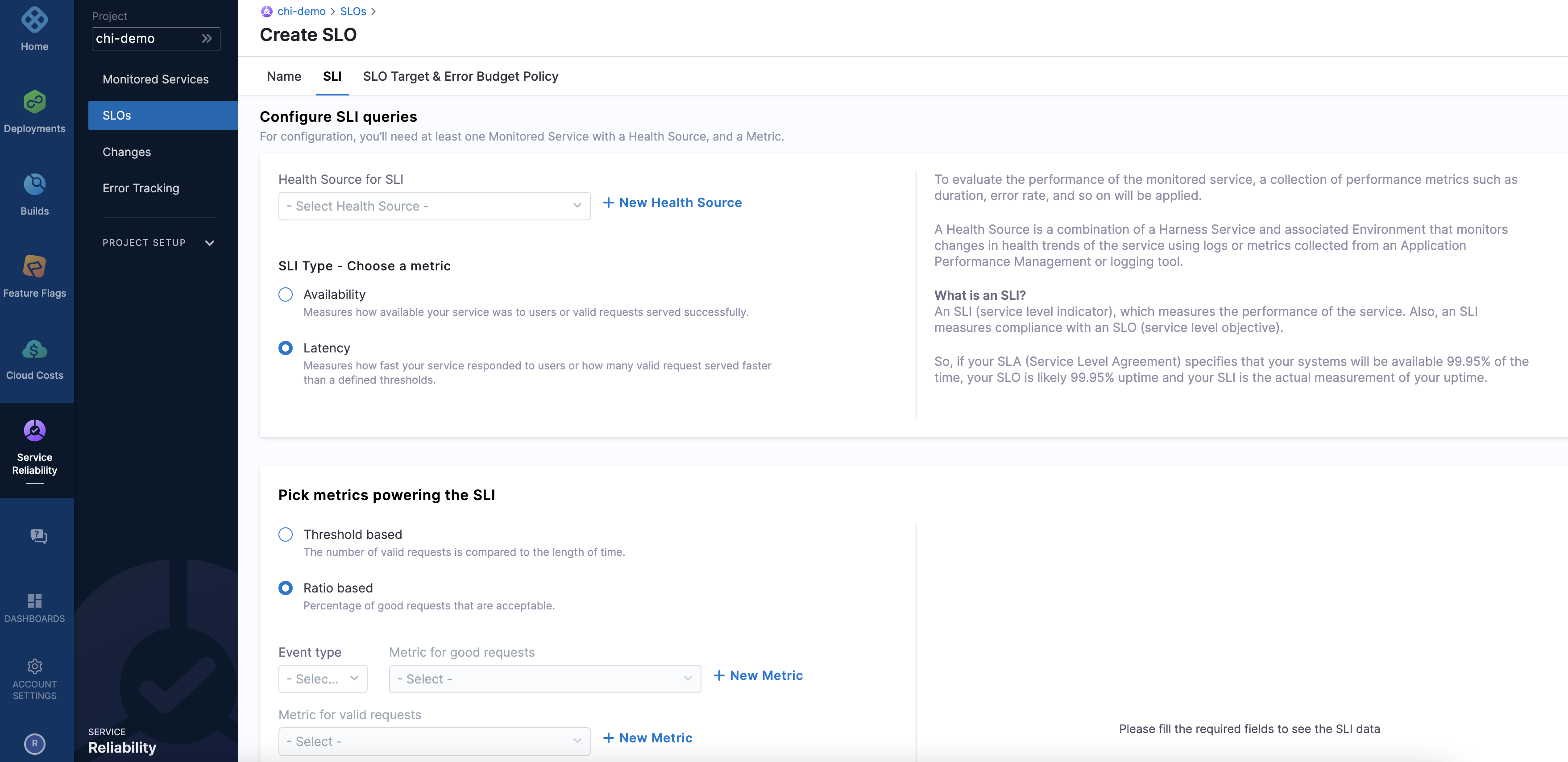Click the chi-demo breadcrumb link

pos(301,12)
